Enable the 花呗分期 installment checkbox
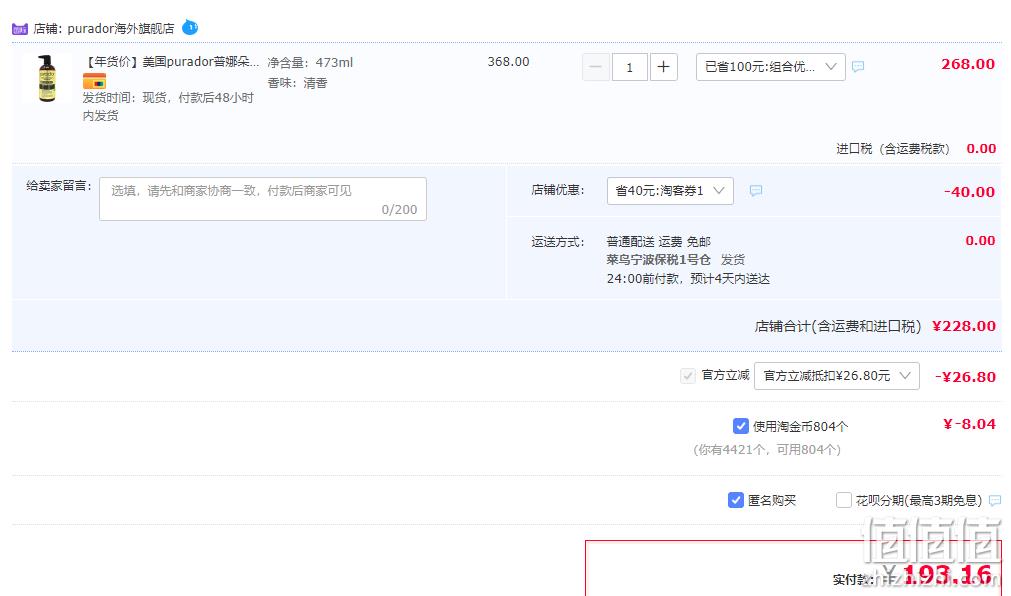The width and height of the screenshot is (1011, 596). 843,500
